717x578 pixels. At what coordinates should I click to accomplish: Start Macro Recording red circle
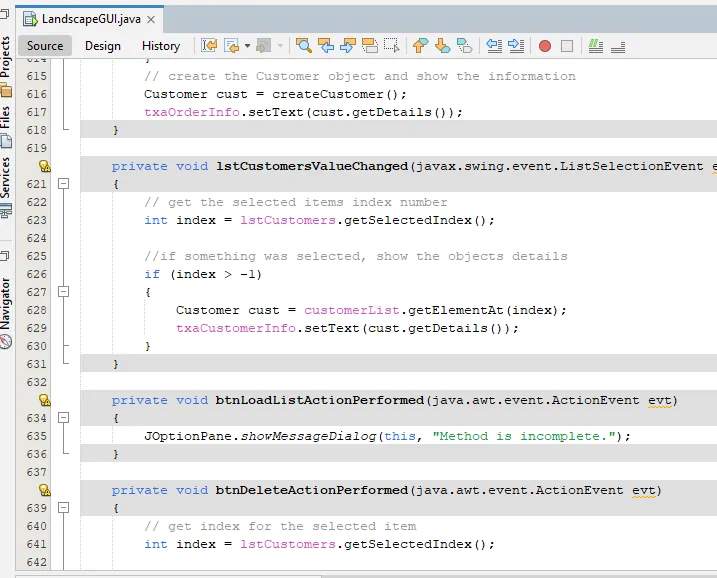click(545, 46)
